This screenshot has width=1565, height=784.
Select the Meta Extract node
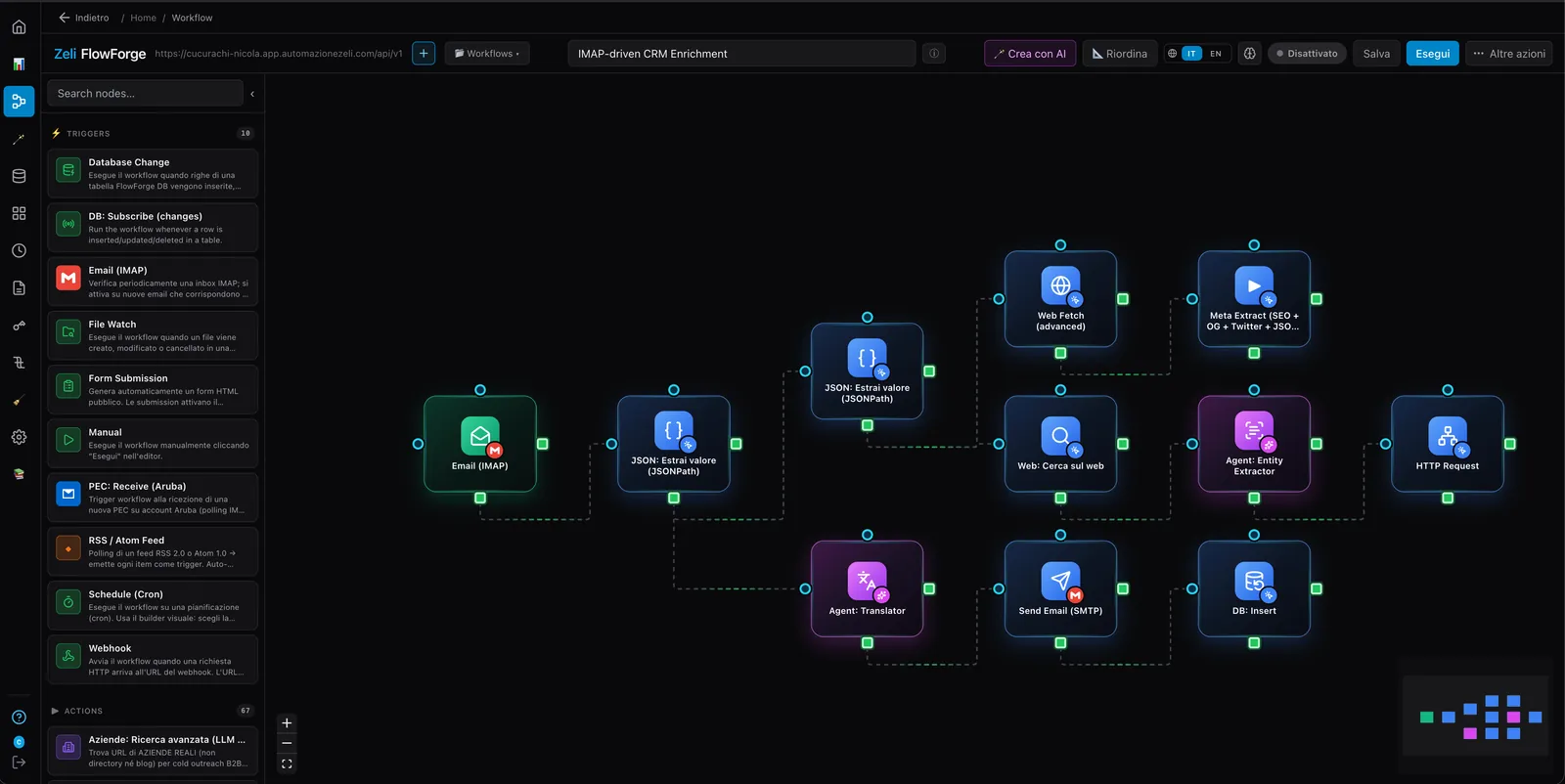click(1254, 299)
